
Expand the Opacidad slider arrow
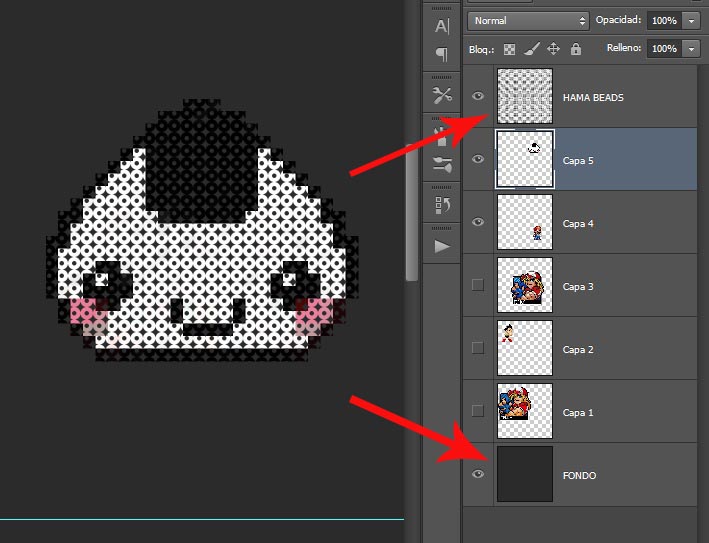pyautogui.click(x=691, y=21)
